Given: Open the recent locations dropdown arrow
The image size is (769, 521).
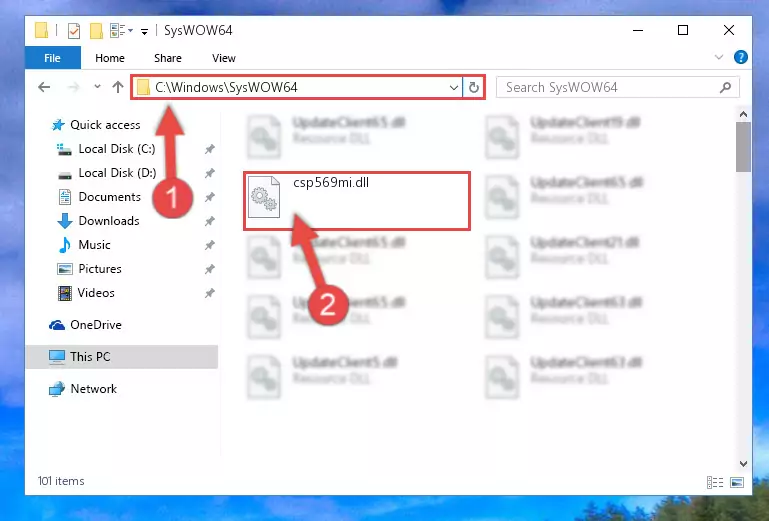Looking at the screenshot, I should point(97,87).
